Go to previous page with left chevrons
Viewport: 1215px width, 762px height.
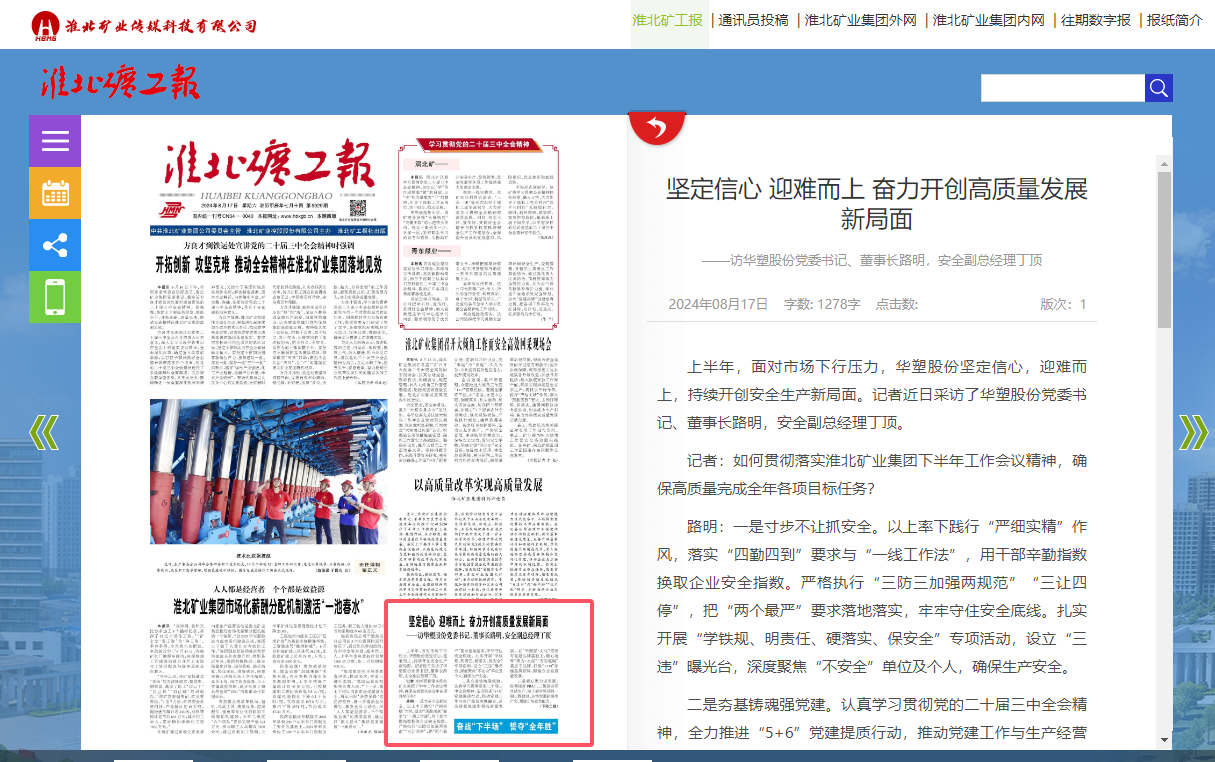coord(44,431)
